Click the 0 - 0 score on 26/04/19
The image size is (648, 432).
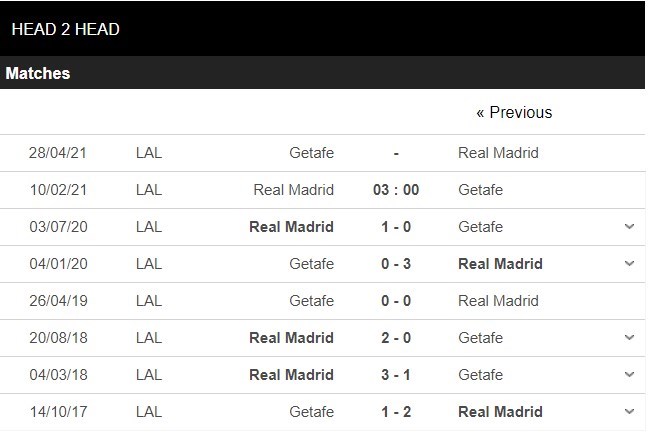click(x=396, y=301)
